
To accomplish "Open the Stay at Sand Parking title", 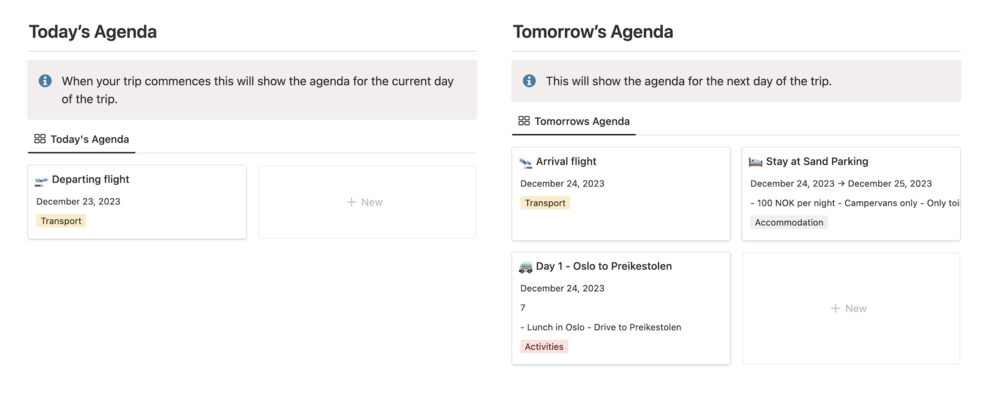I will coord(817,161).
